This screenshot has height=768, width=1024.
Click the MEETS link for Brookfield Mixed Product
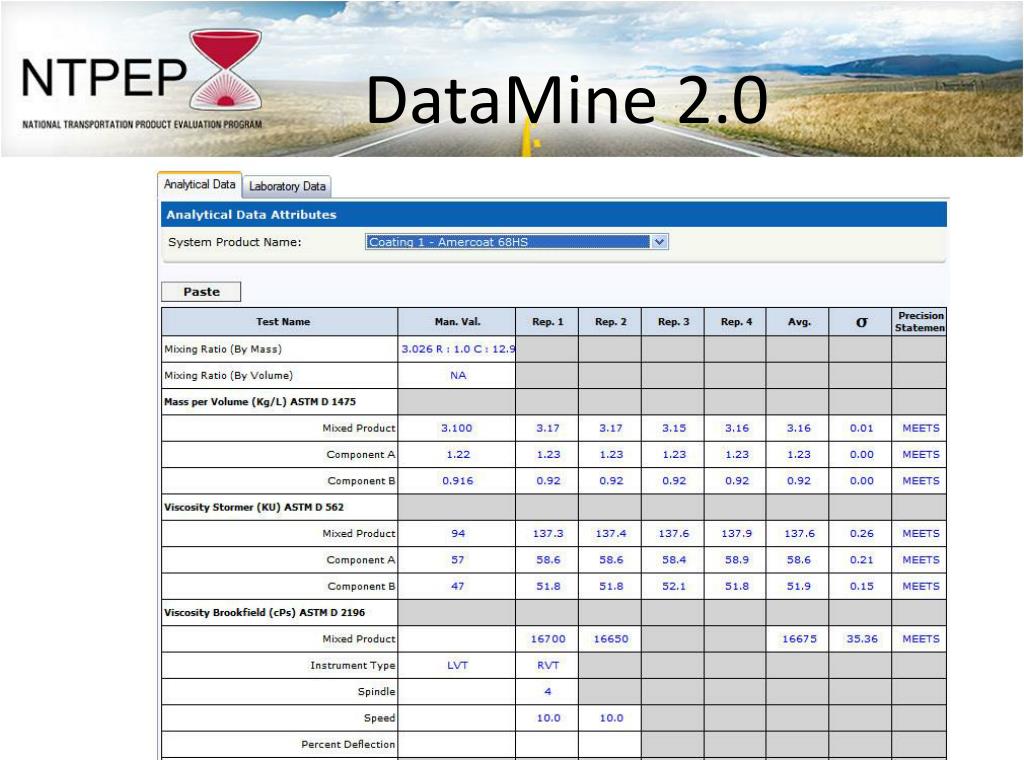[920, 639]
